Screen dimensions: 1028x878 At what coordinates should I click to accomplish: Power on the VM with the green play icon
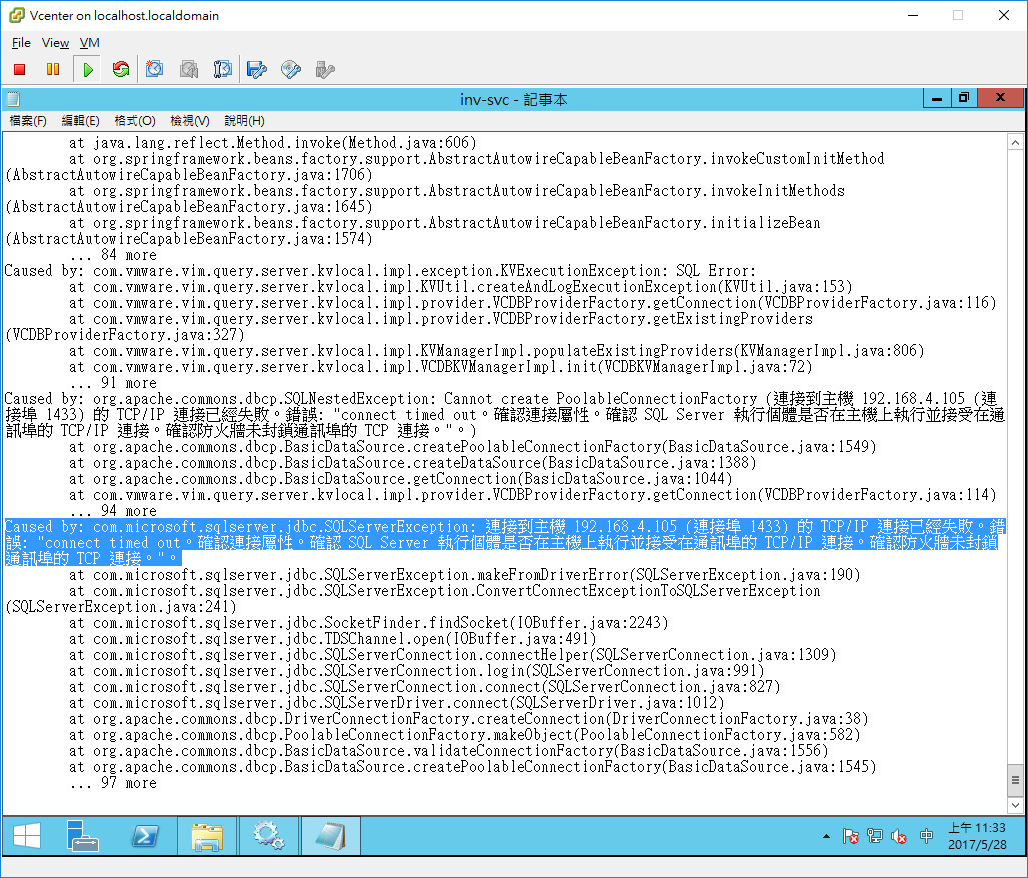[x=88, y=70]
